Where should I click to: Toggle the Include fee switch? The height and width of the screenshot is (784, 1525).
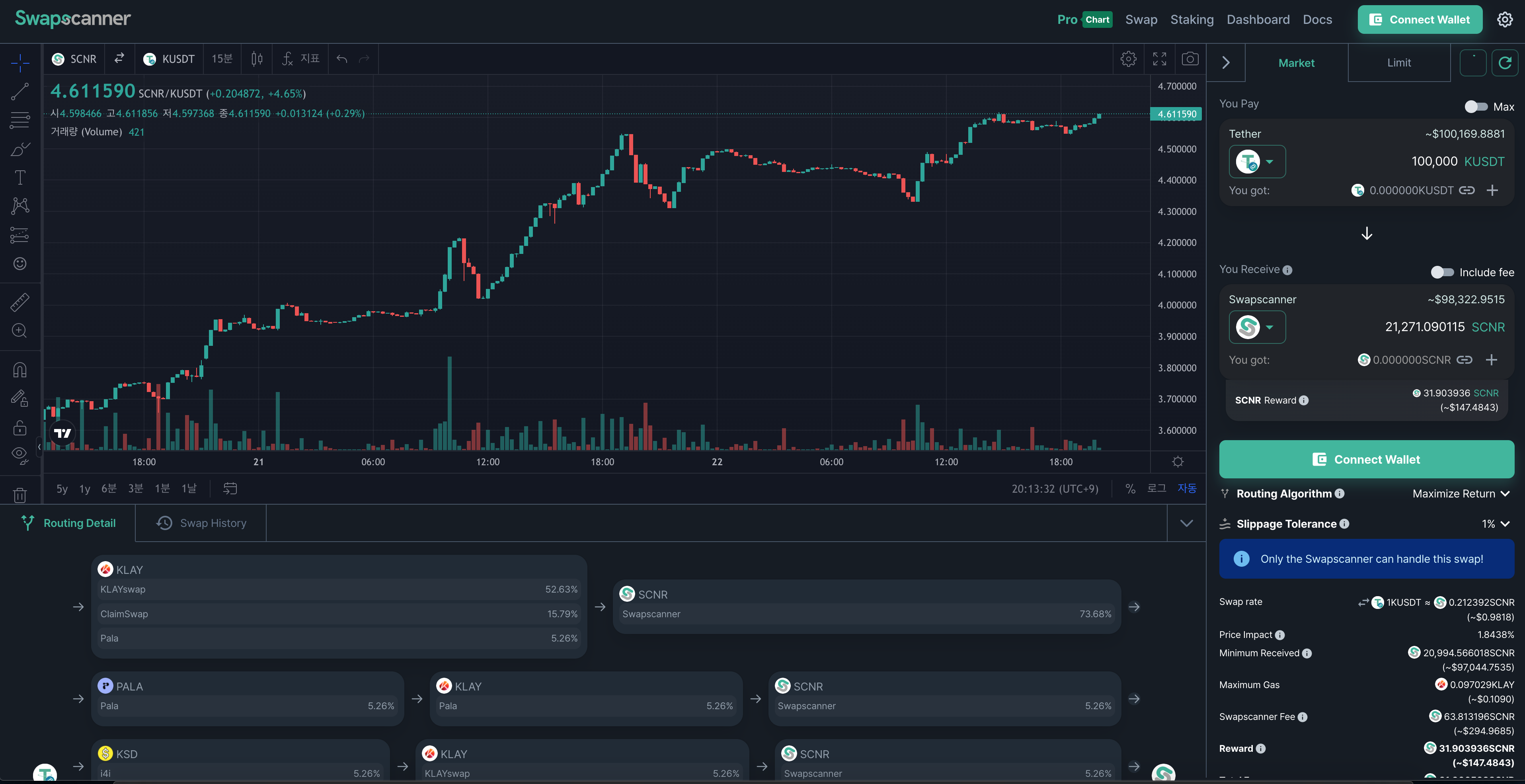click(1442, 272)
